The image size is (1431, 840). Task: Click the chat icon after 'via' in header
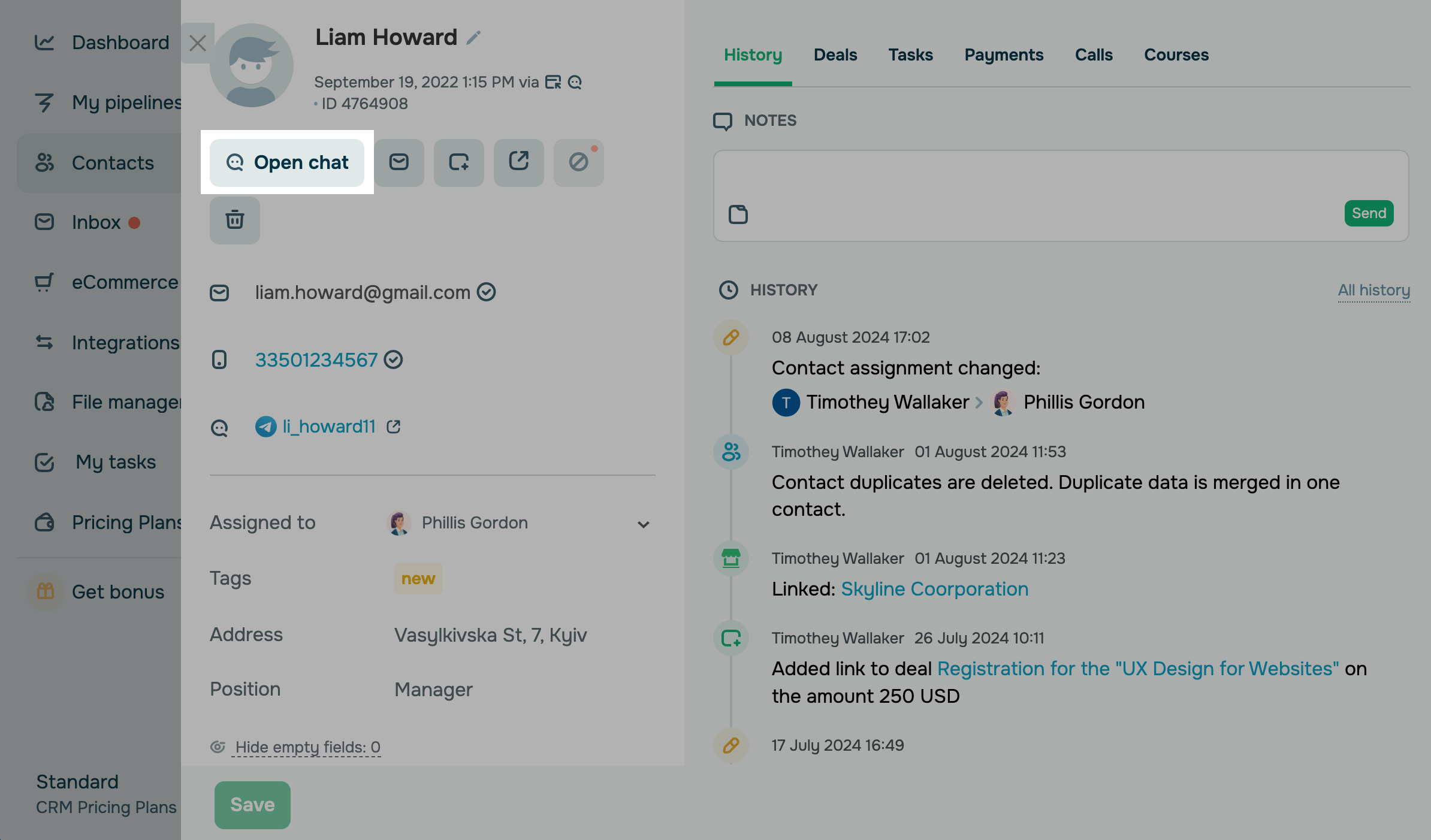575,82
